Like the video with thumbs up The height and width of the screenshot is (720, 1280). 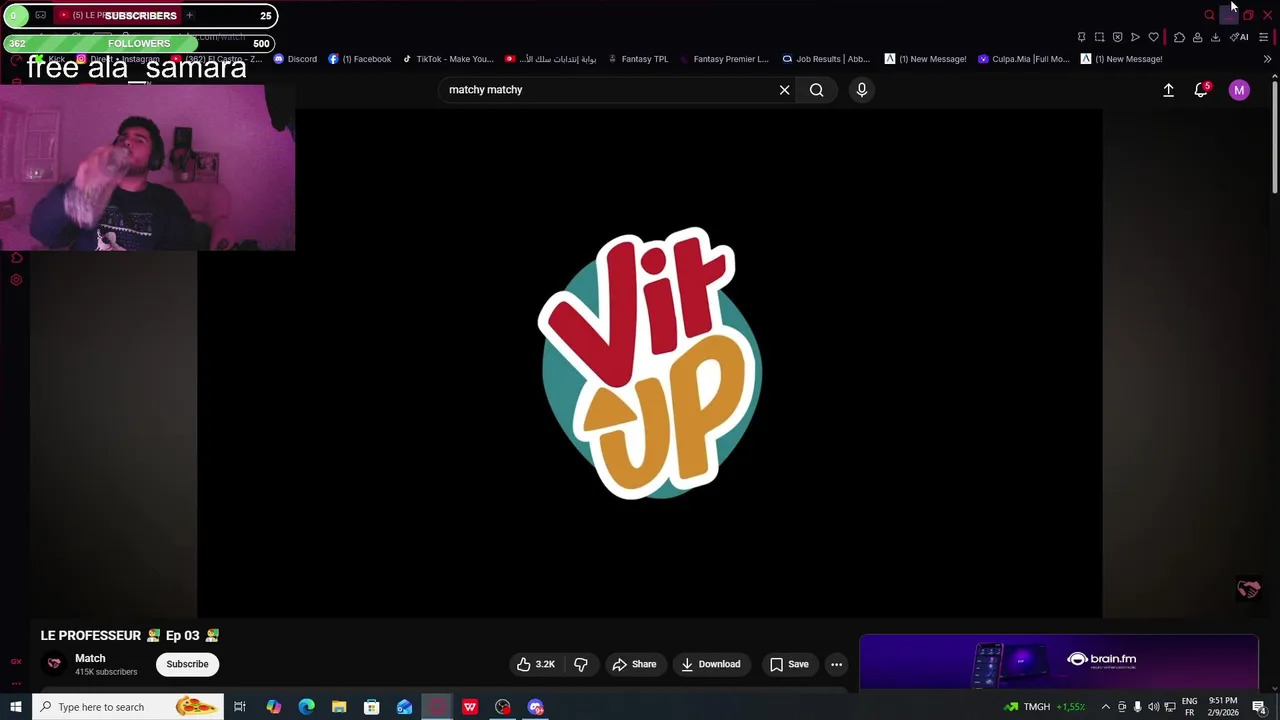pyautogui.click(x=535, y=664)
